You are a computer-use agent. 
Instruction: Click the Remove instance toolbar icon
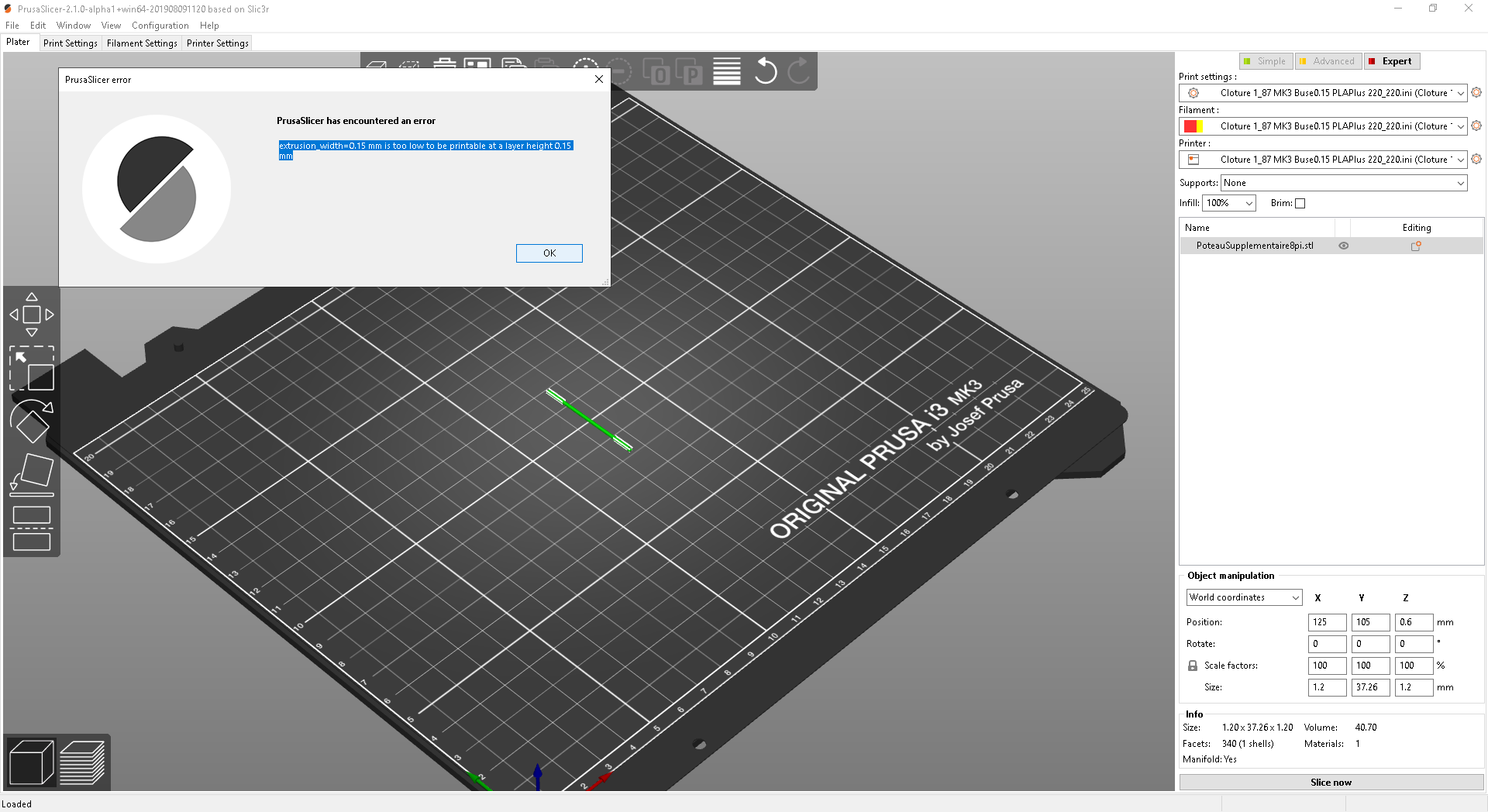pos(618,71)
